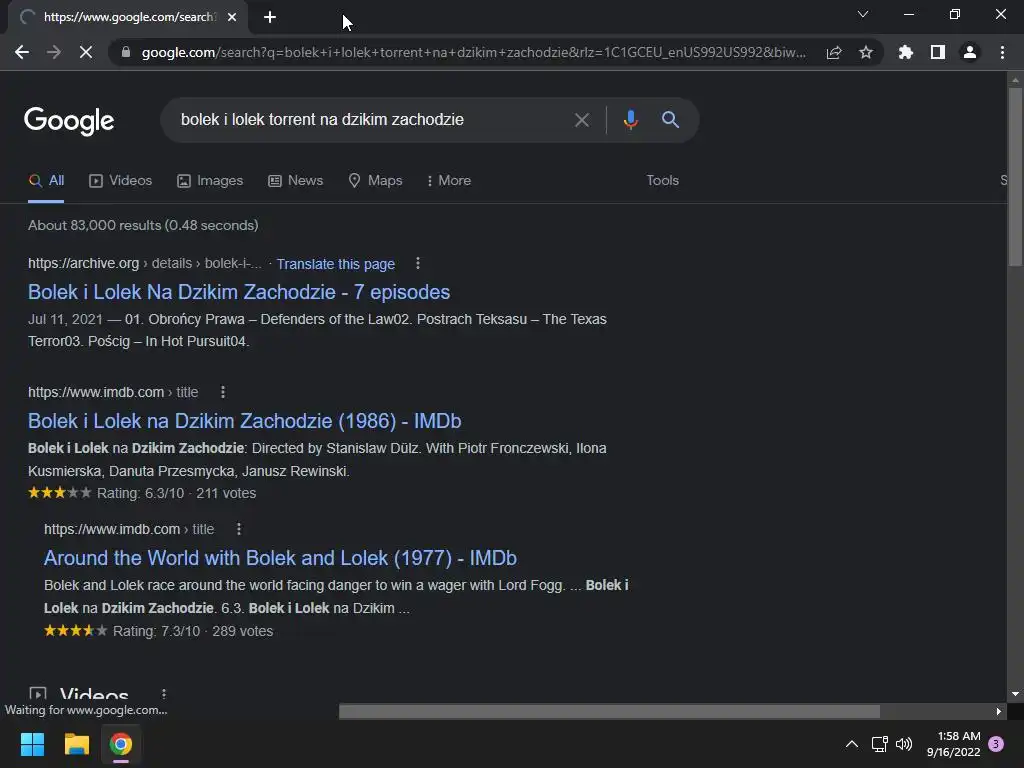Viewport: 1024px width, 768px height.
Task: Click the Rating 7.3/10 289 votes text
Action: (x=193, y=631)
